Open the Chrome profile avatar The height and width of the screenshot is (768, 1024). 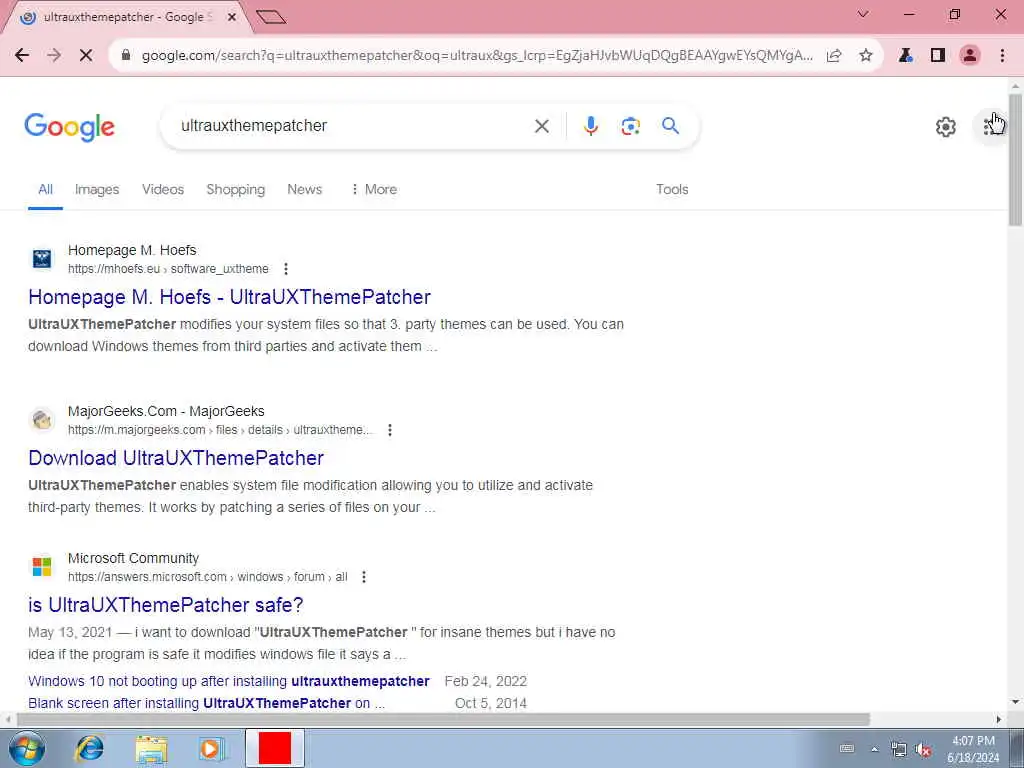[970, 56]
